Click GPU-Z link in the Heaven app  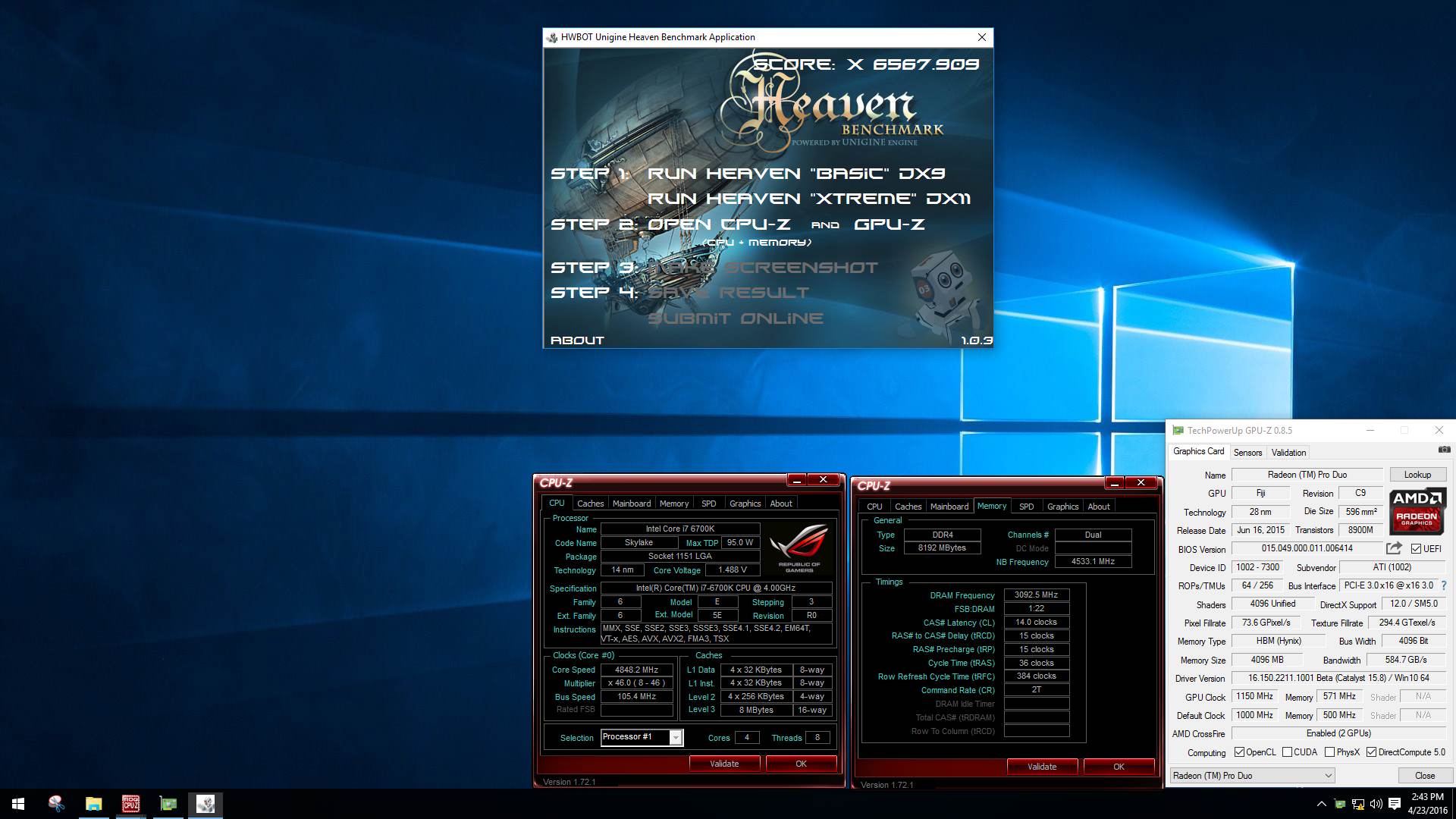(x=890, y=224)
